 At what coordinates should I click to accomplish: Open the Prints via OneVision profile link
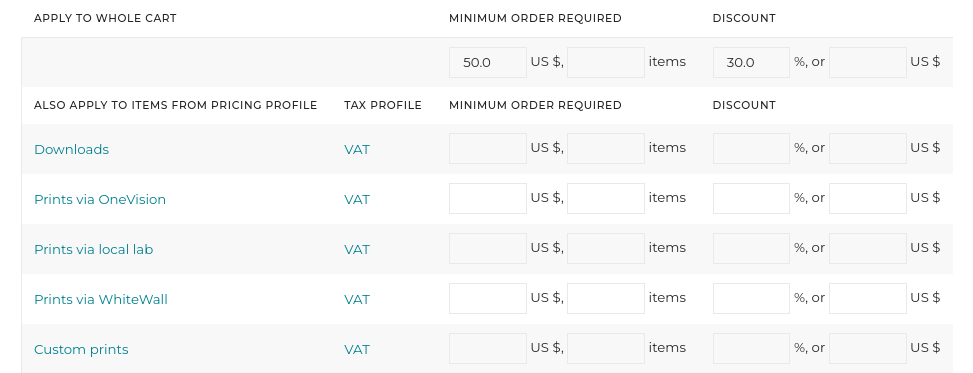click(100, 200)
